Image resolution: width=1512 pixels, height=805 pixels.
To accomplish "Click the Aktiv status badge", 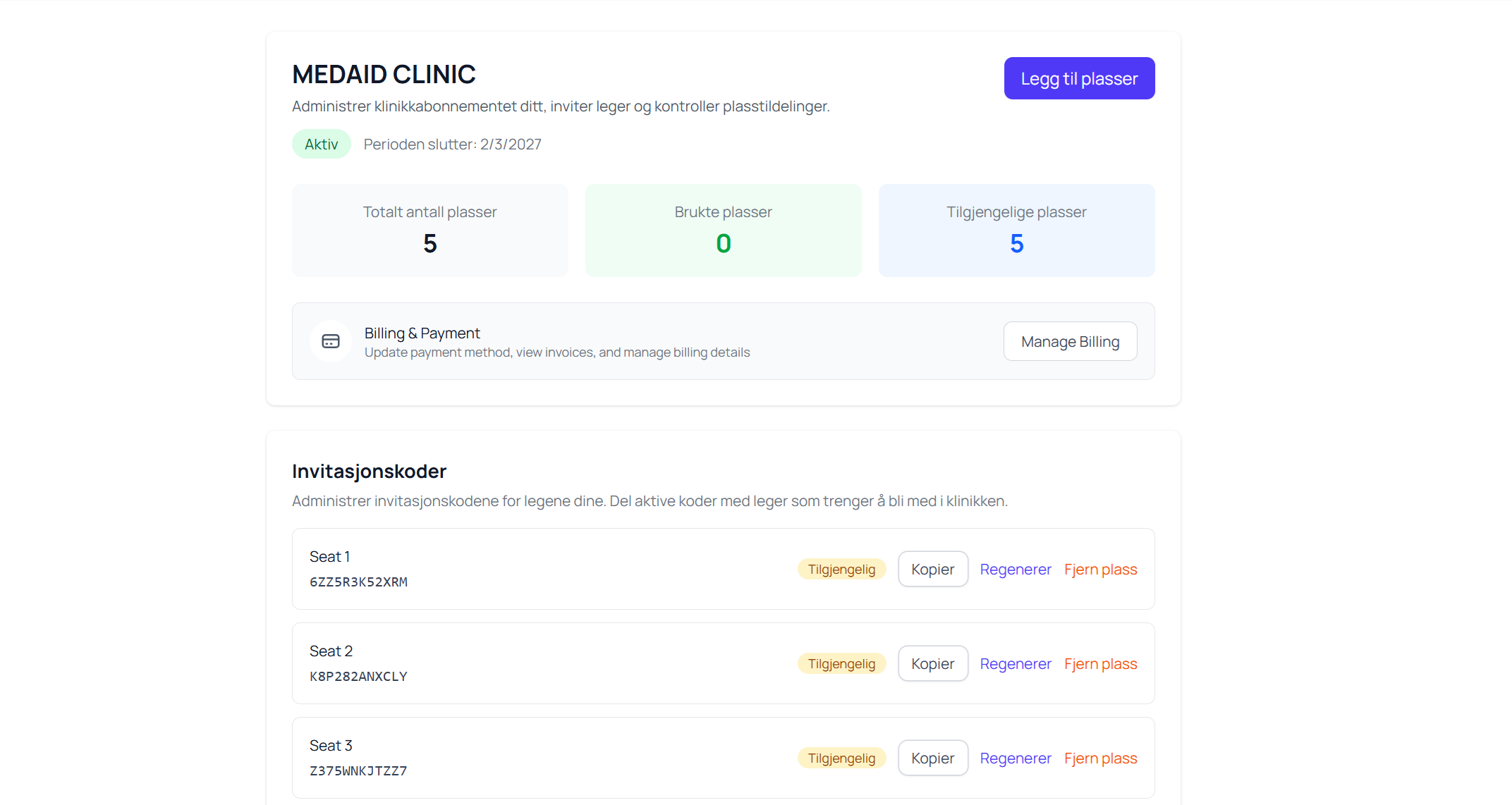I will point(321,143).
